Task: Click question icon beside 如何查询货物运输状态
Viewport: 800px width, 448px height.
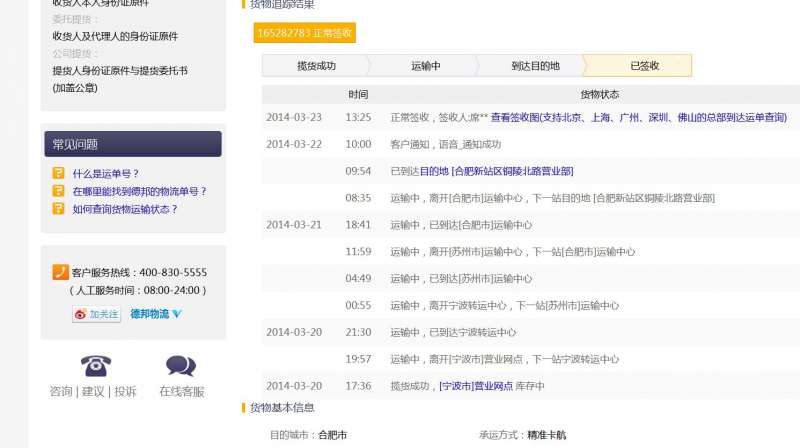Action: 59,209
